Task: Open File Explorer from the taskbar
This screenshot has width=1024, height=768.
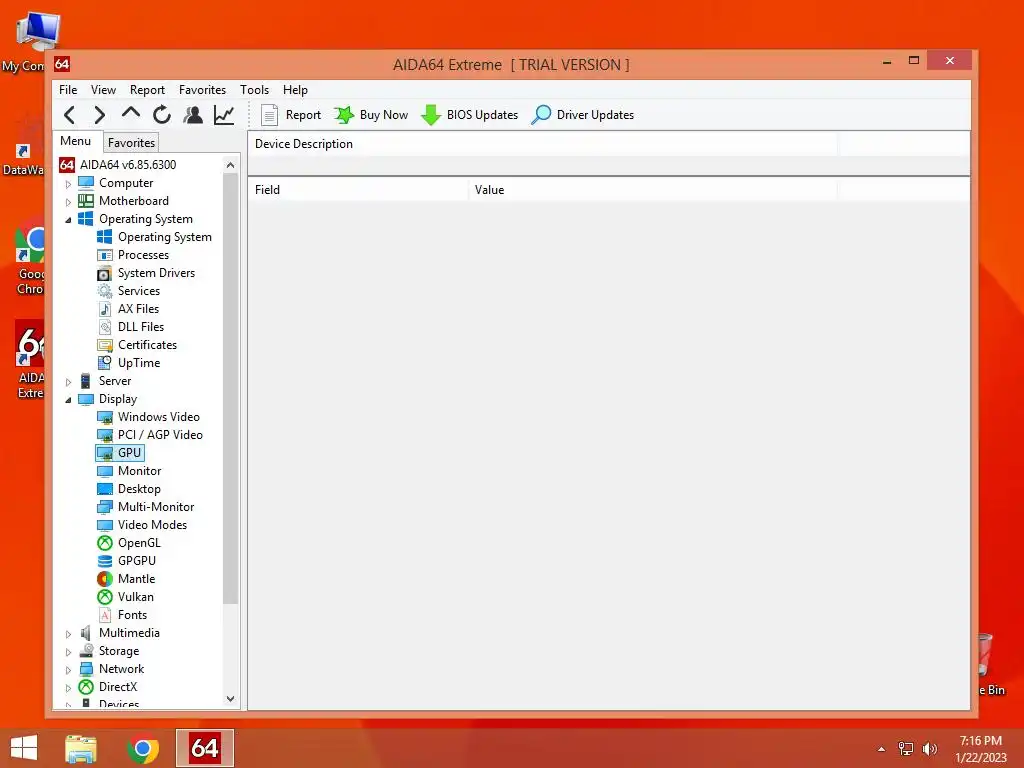Action: coord(81,748)
